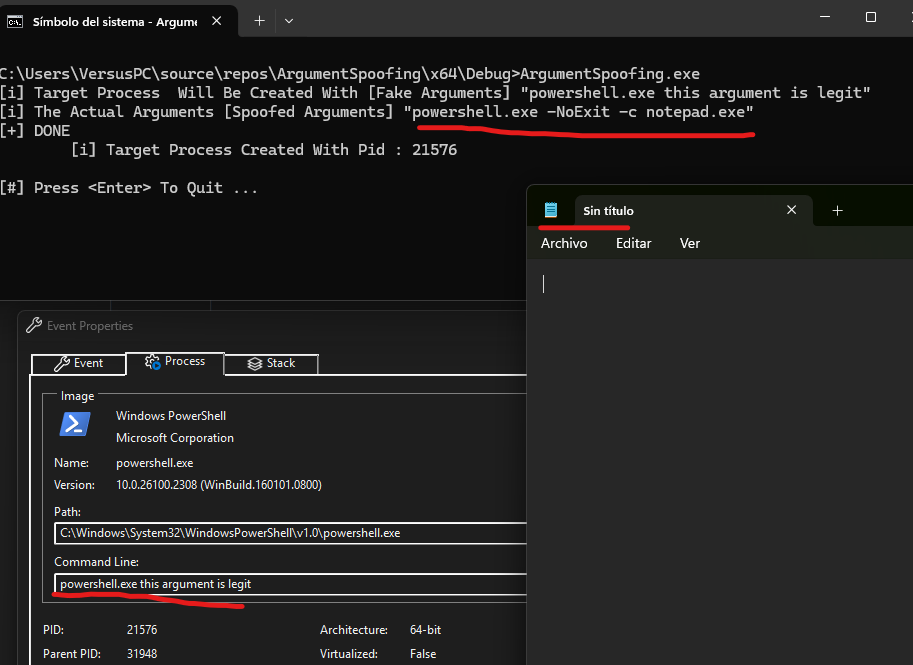
Task: Select the Sin título Notepad tab
Action: [693, 210]
